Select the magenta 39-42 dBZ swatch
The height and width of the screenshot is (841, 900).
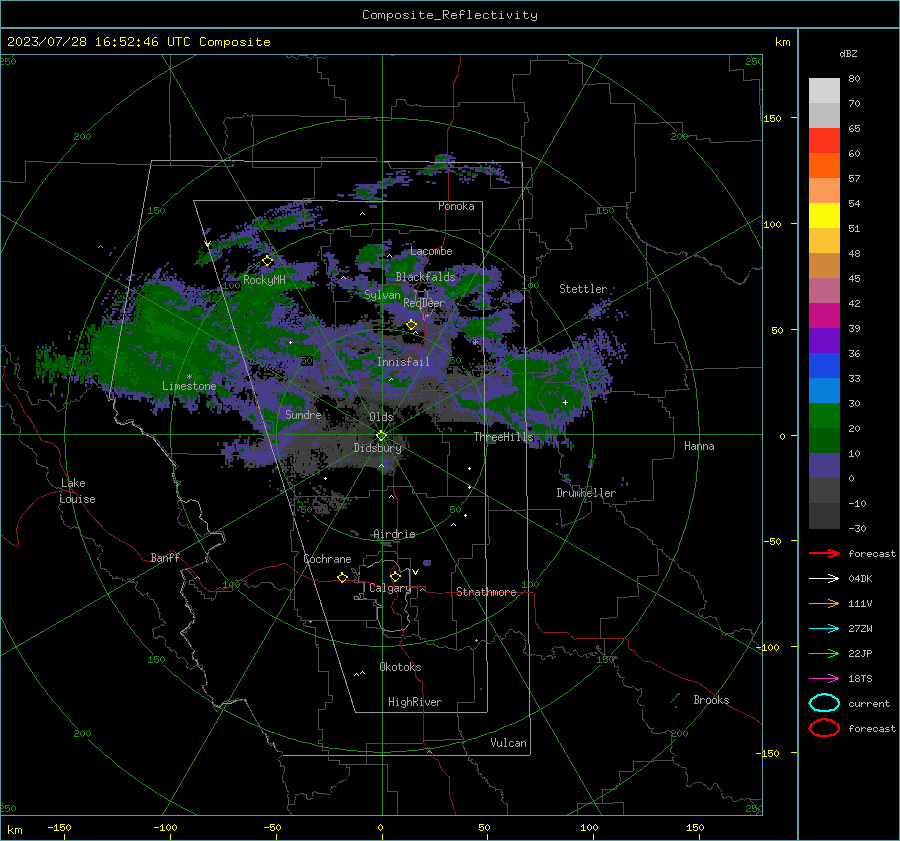(824, 316)
